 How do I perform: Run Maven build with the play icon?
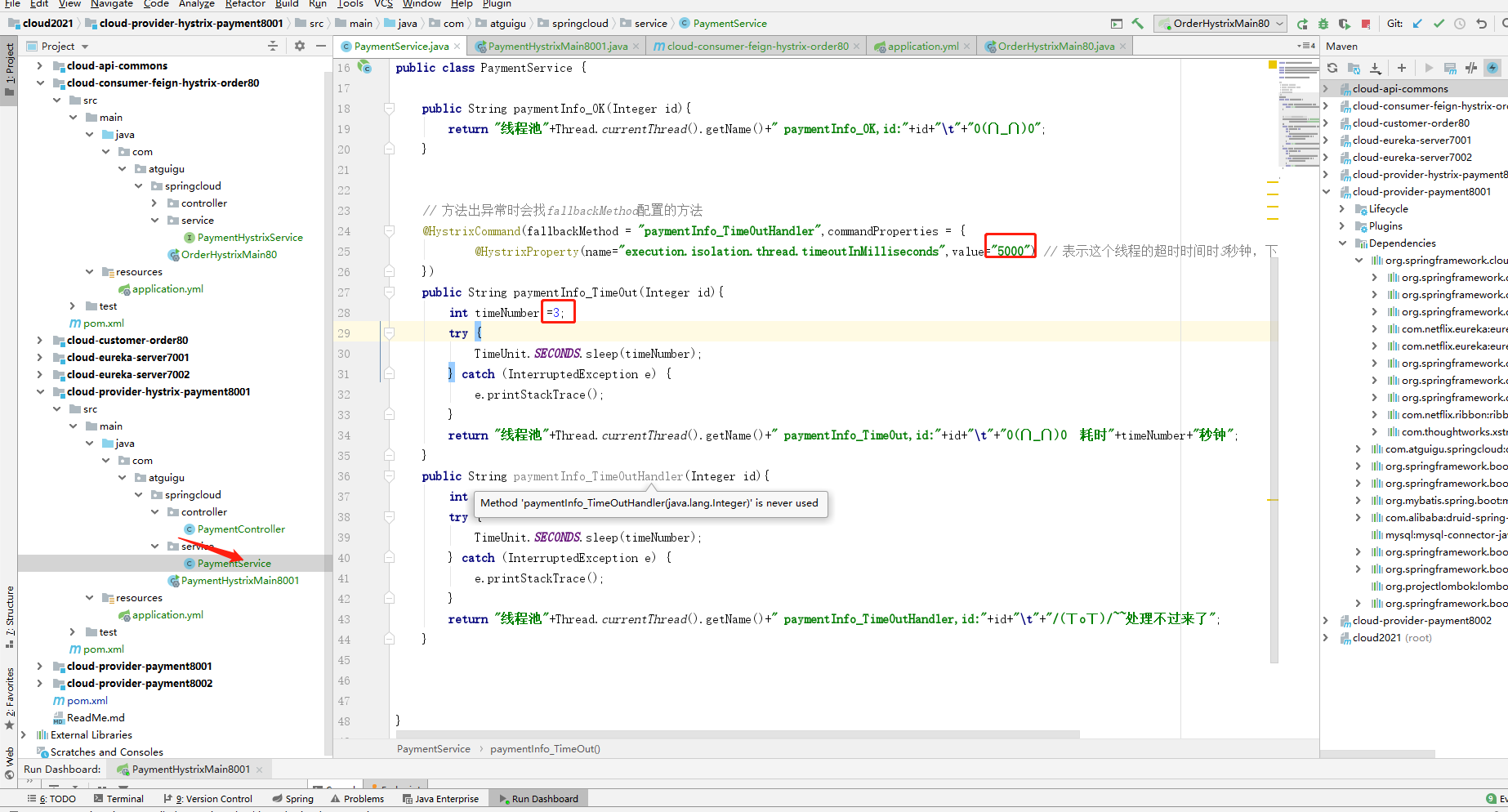pyautogui.click(x=1428, y=68)
